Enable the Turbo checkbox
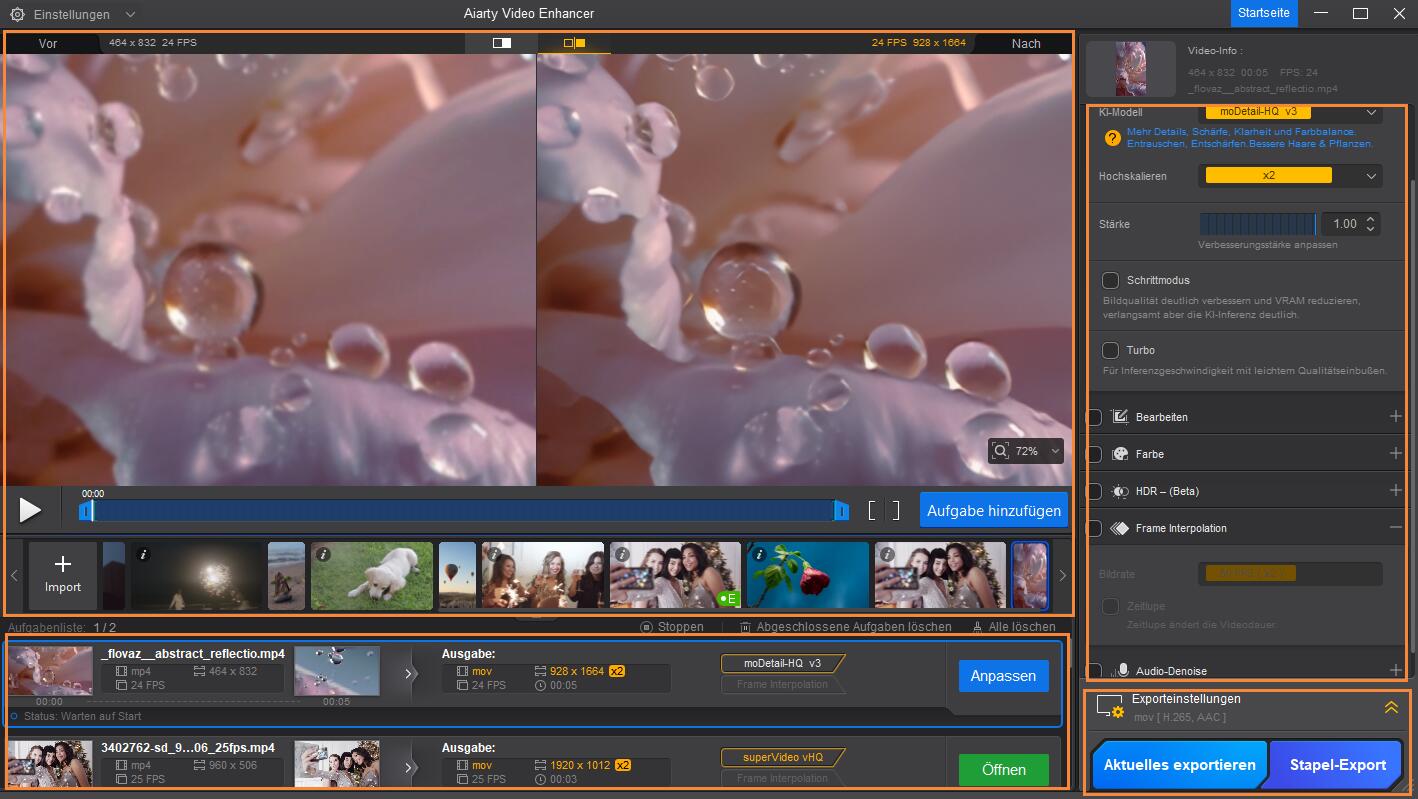 (1110, 350)
